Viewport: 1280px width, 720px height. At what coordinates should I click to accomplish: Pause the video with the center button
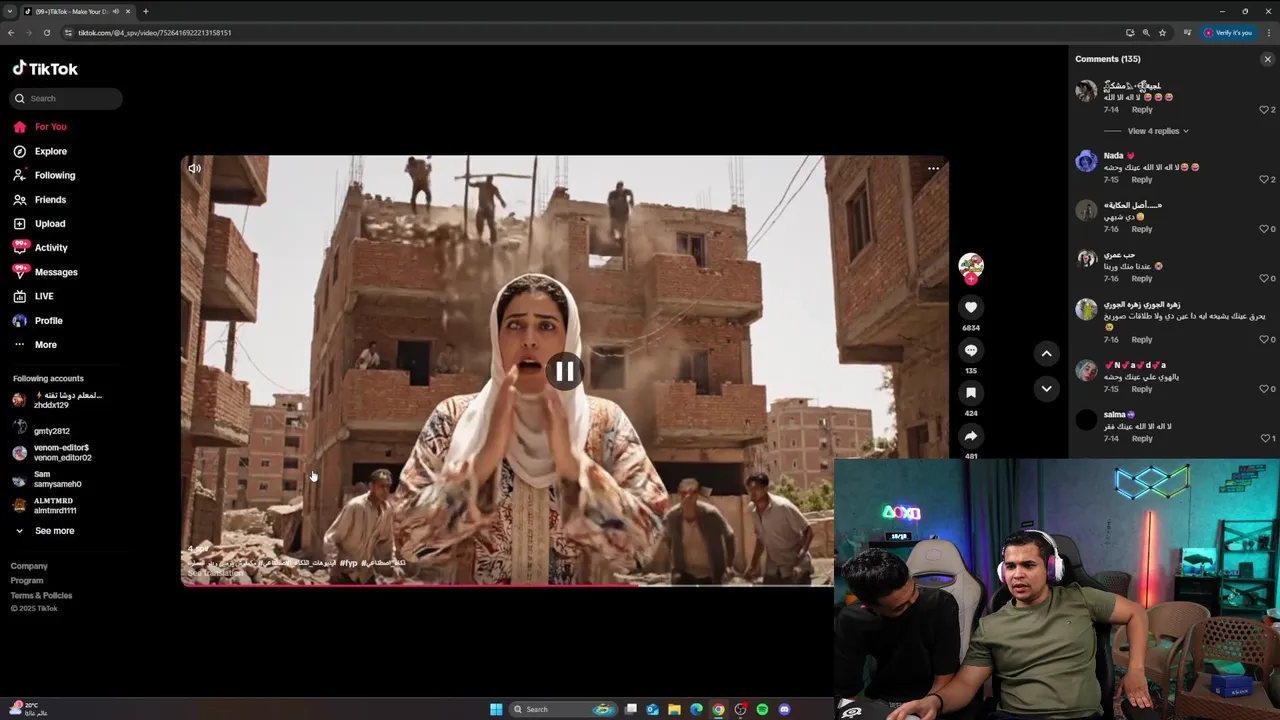click(565, 371)
